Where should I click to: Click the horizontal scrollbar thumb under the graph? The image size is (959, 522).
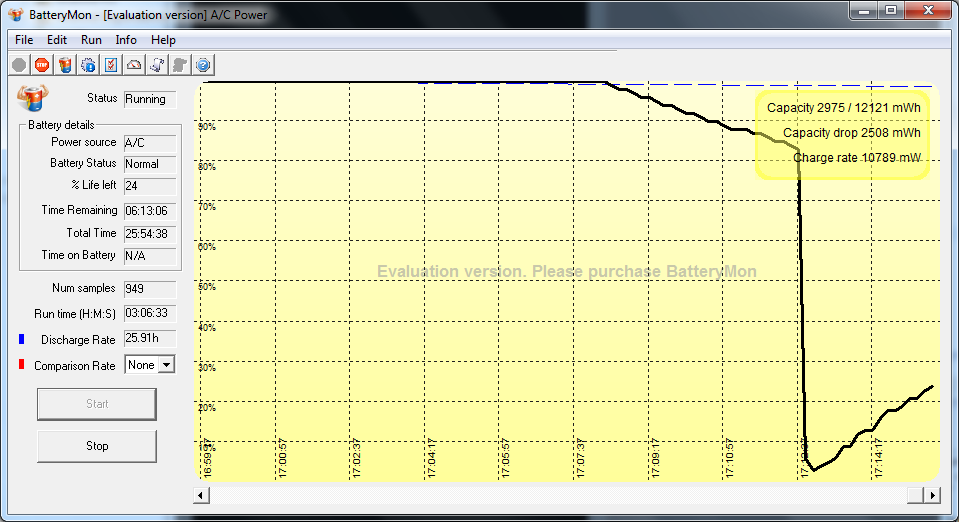[915, 495]
